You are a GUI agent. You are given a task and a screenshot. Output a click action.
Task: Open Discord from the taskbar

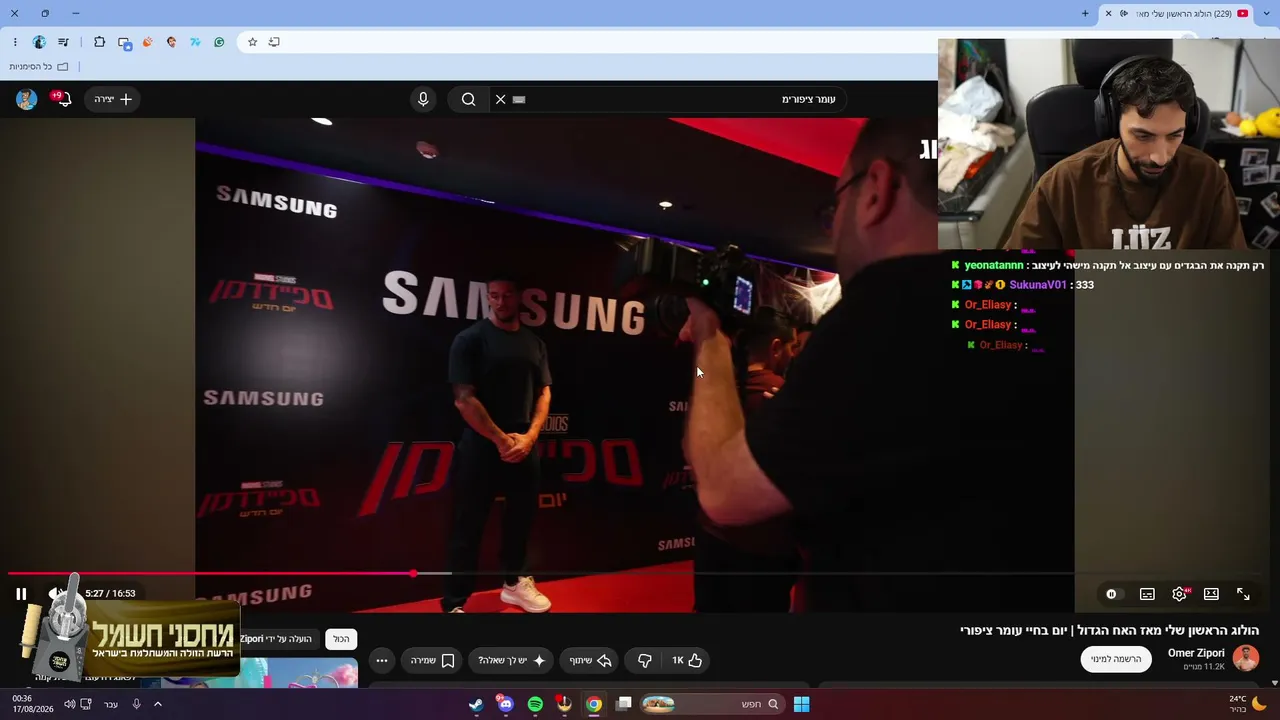(505, 704)
